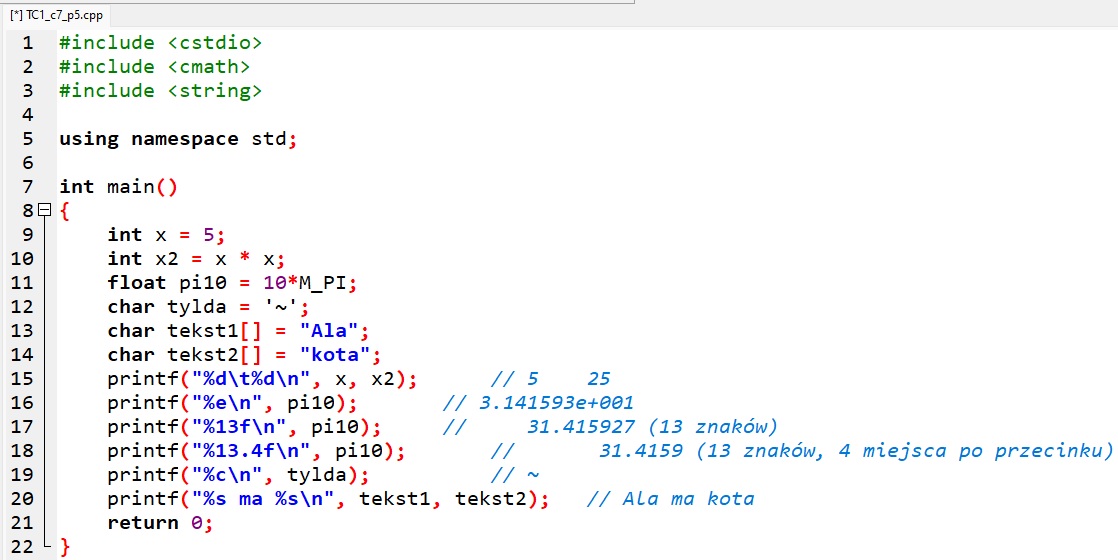The image size is (1118, 560).
Task: Click the closing brace on line 22
Action: click(x=66, y=547)
